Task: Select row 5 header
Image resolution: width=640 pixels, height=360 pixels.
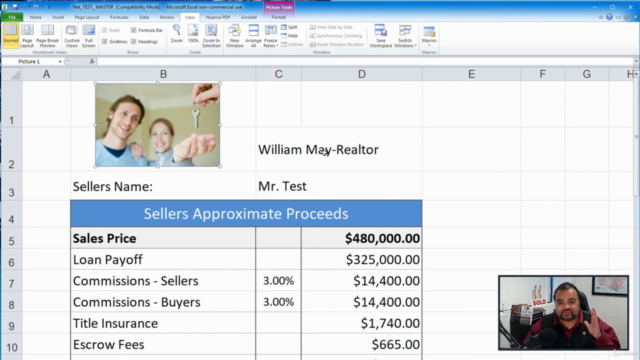Action: 11,238
